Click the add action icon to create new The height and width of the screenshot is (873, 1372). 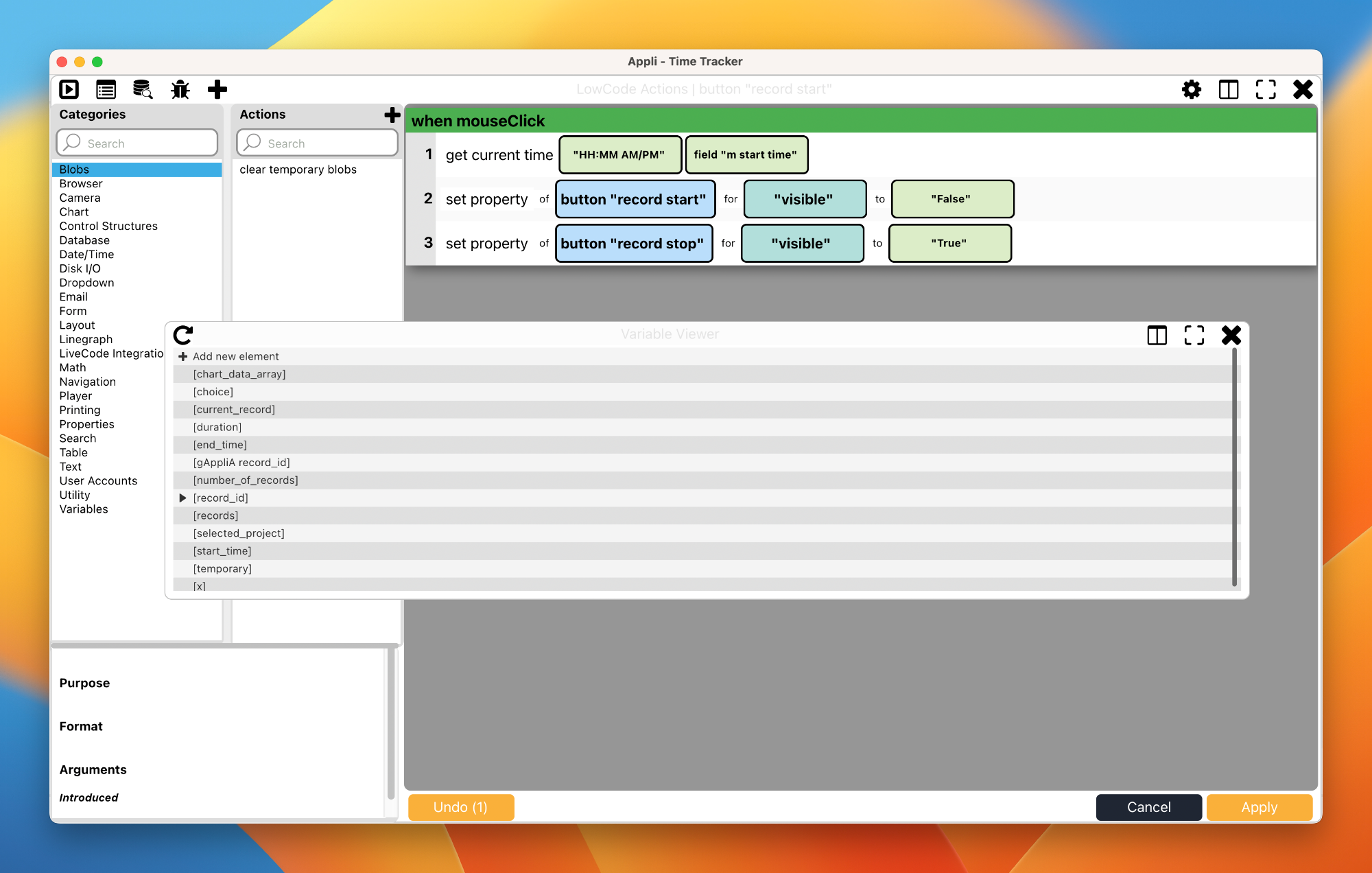pyautogui.click(x=393, y=113)
